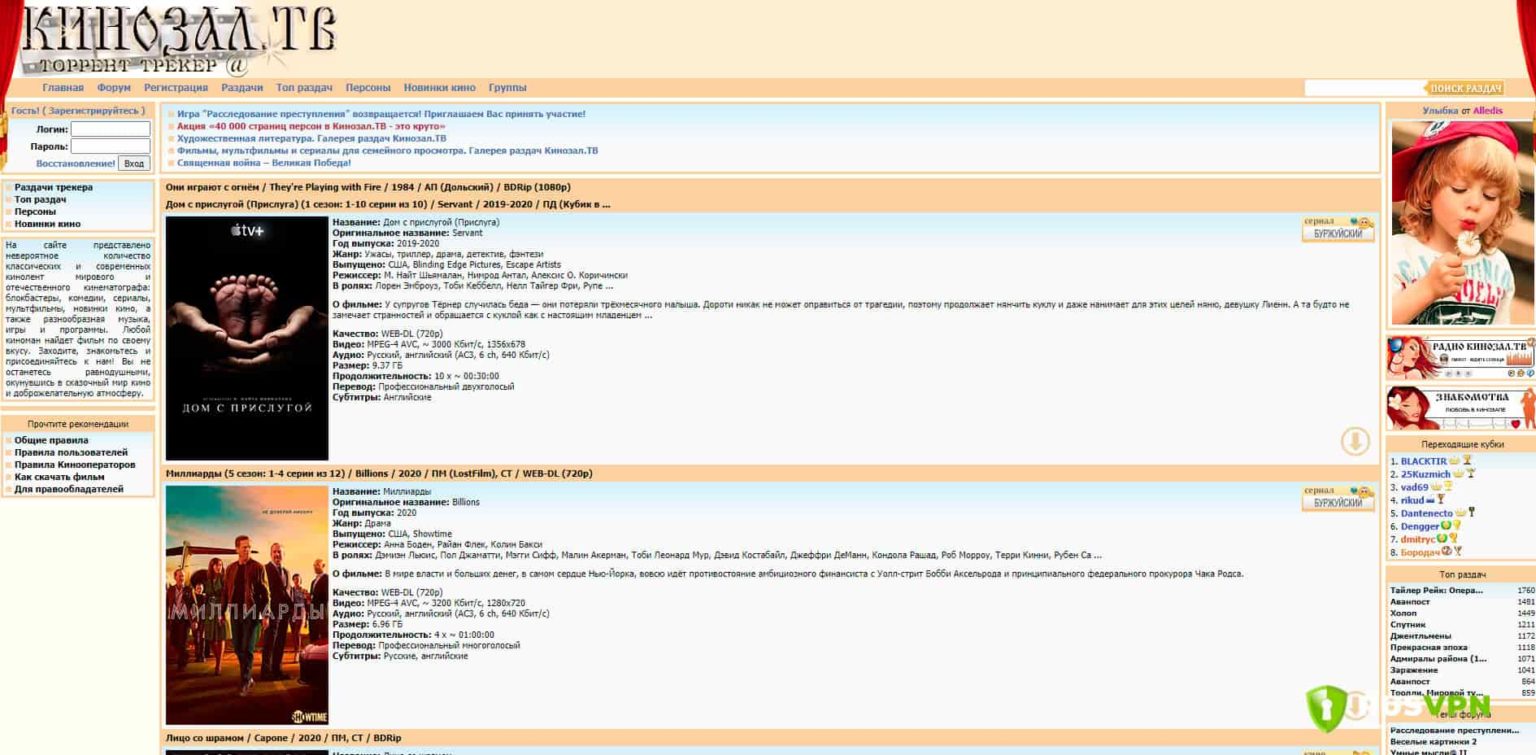Go to Регистрация in top menu
Screen dimensions: 1536x755
[x=176, y=88]
